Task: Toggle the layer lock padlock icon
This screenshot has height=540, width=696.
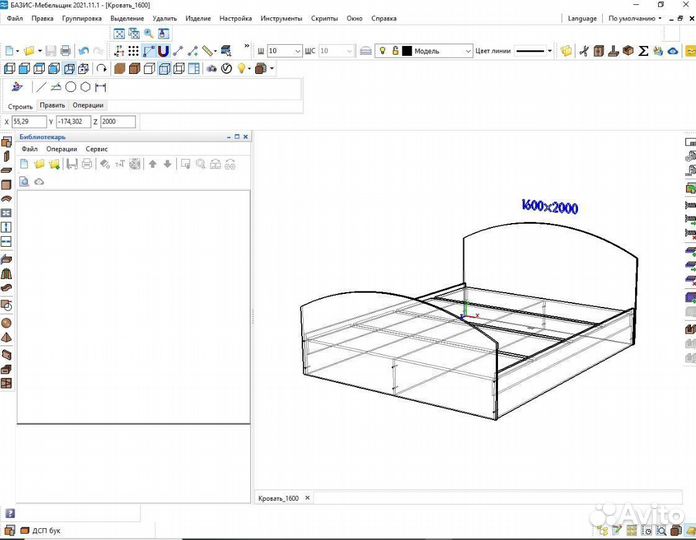Action: tap(395, 50)
